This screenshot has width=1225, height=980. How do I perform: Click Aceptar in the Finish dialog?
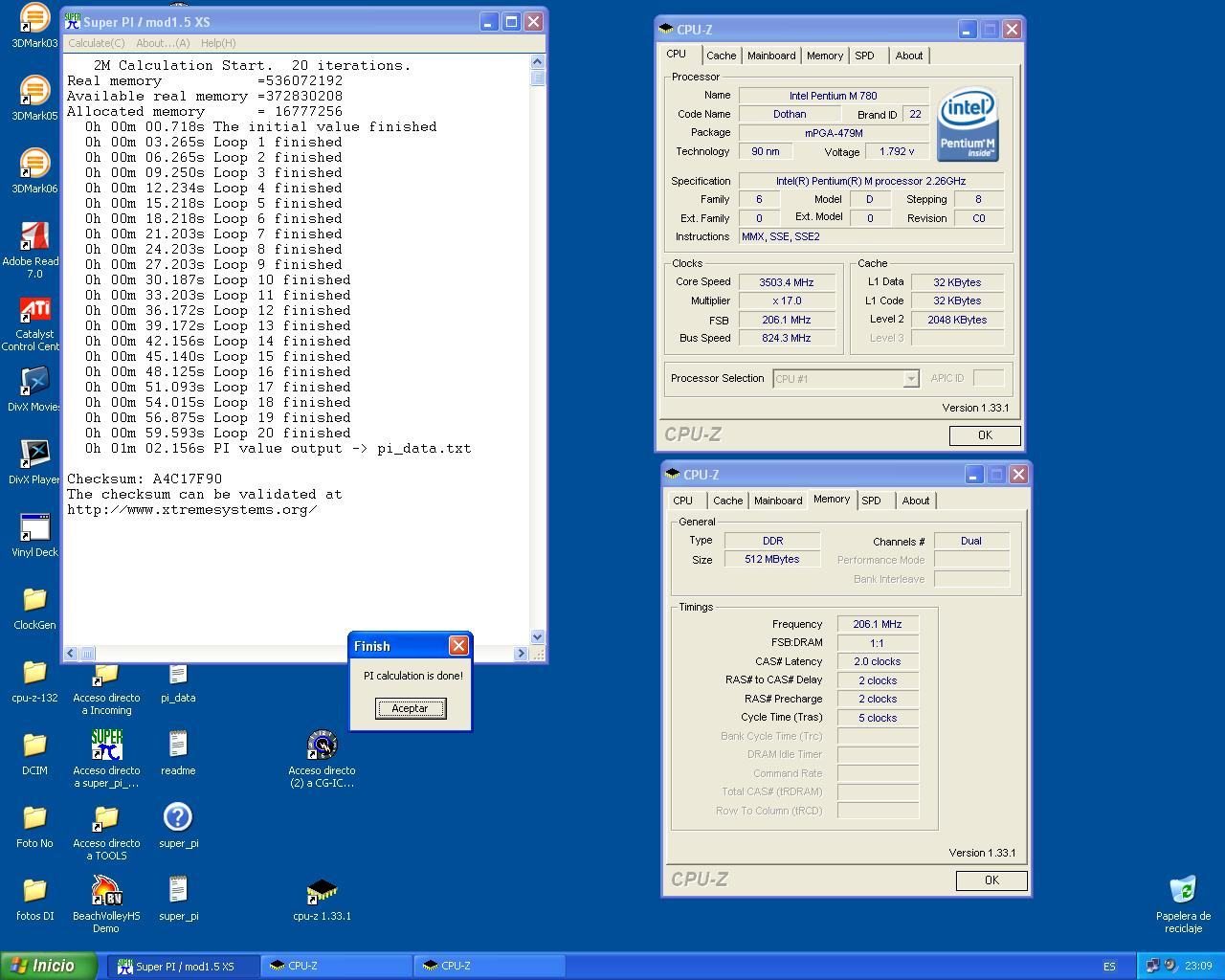[x=410, y=708]
